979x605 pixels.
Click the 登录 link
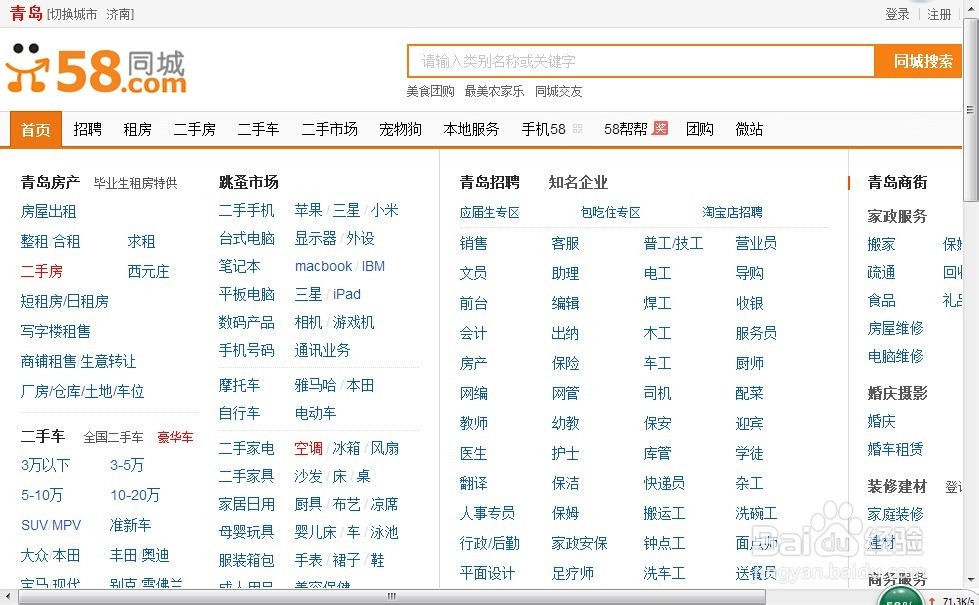pyautogui.click(x=897, y=14)
